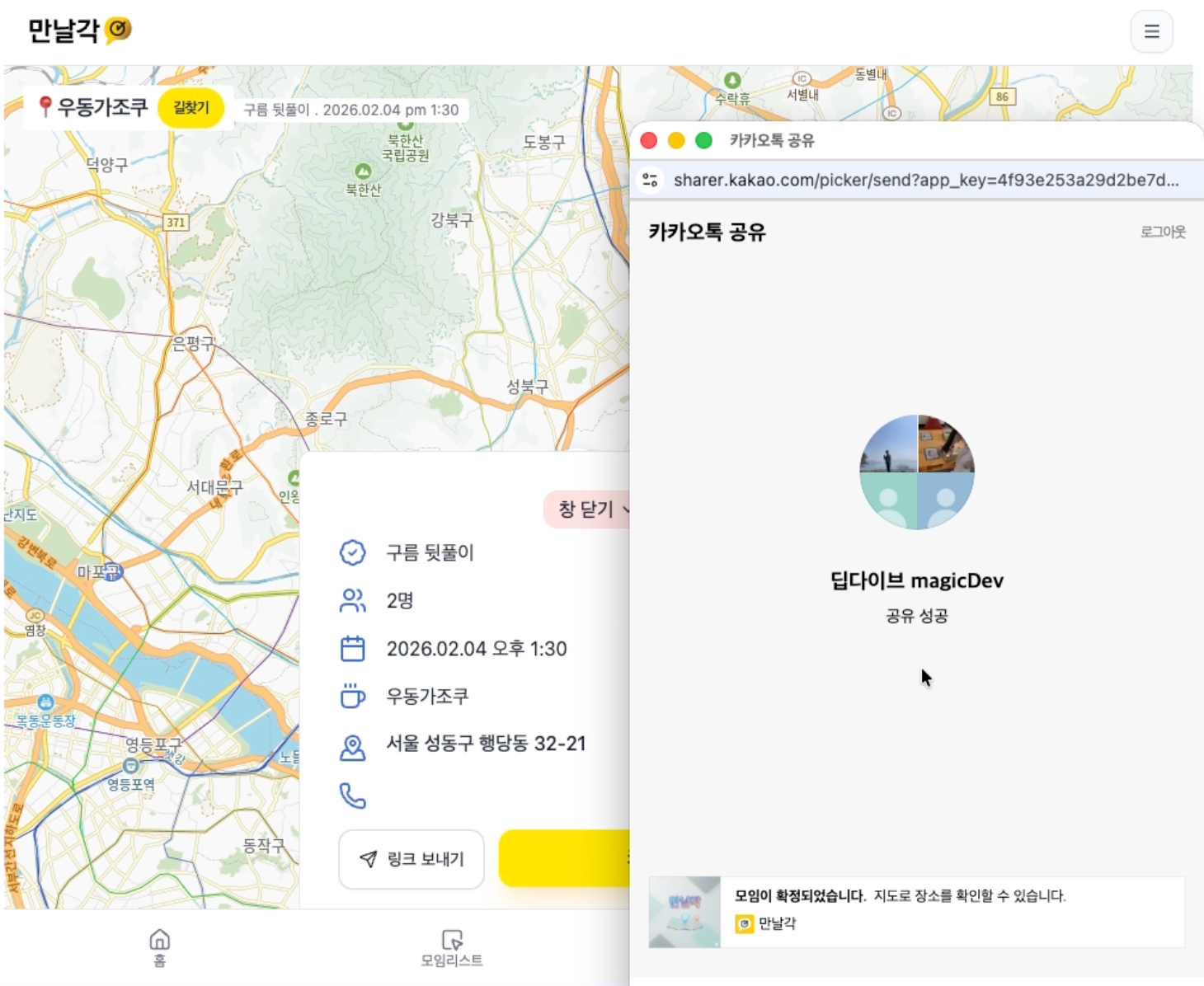
Task: Click the calendar icon by the date
Action: (353, 649)
